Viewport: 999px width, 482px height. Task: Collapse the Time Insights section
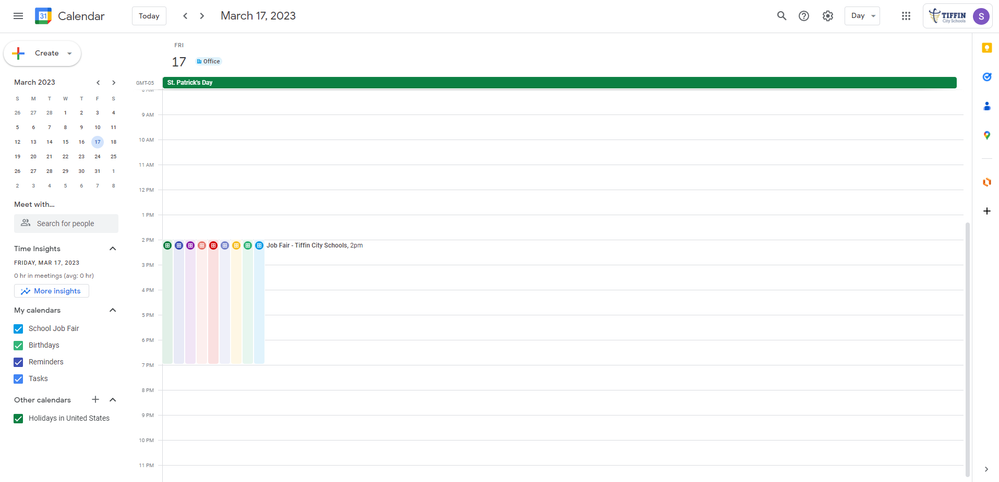113,248
